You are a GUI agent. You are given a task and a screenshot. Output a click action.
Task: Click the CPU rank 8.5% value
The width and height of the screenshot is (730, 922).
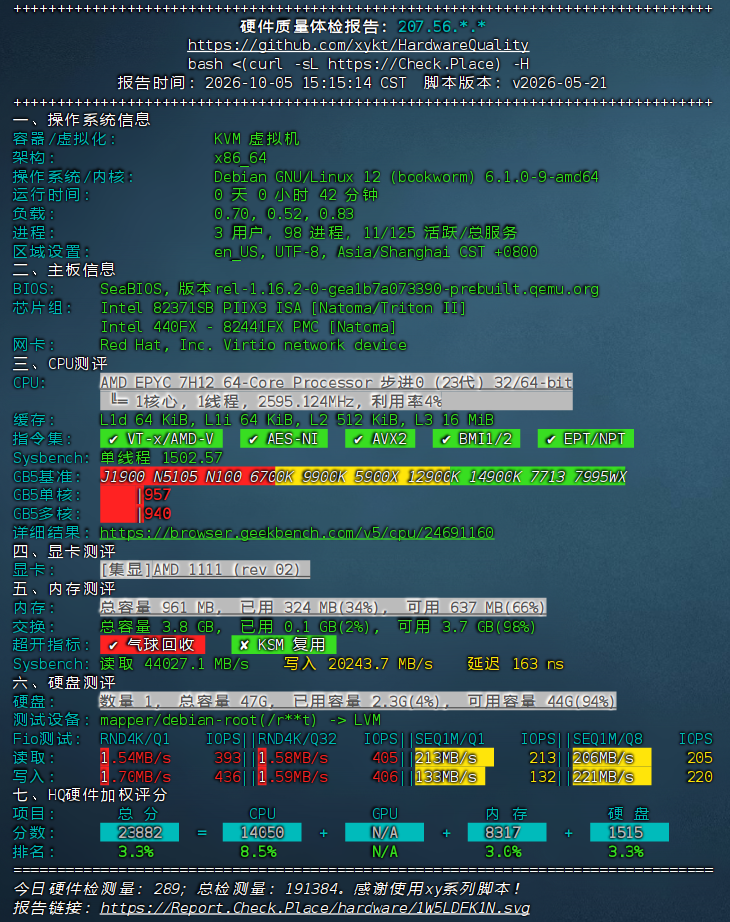(258, 851)
